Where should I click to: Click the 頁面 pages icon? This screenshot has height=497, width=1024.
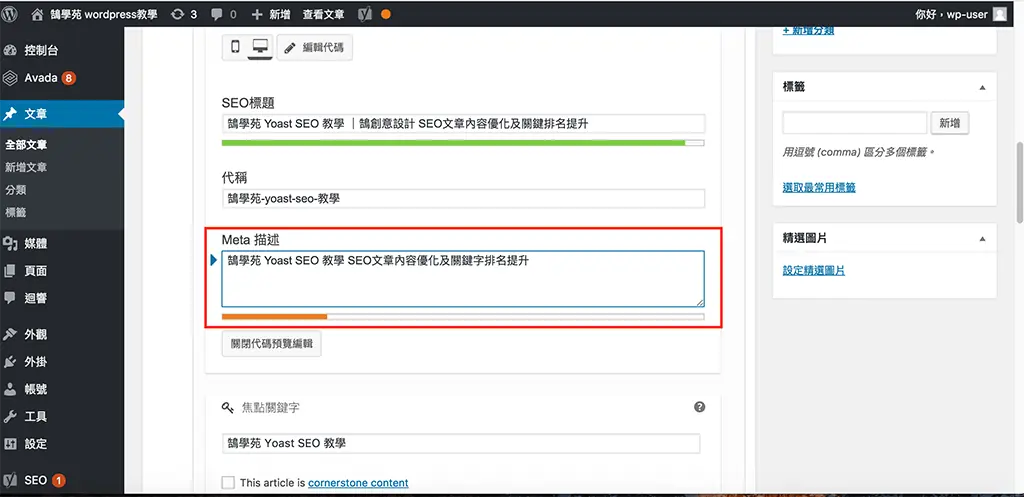pyautogui.click(x=10, y=270)
